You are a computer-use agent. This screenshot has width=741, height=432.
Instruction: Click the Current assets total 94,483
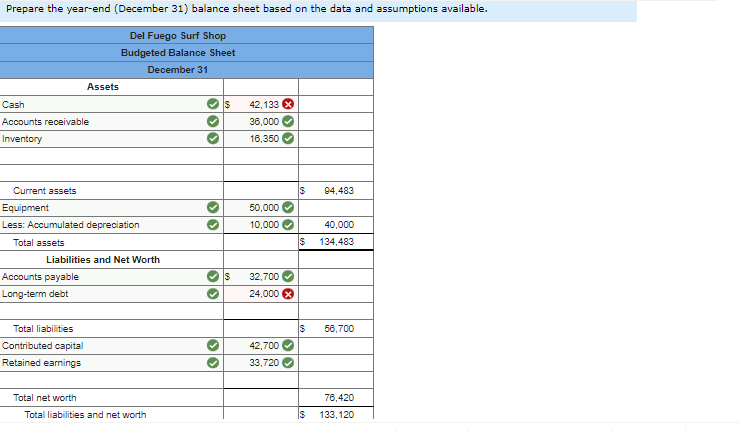click(x=339, y=190)
